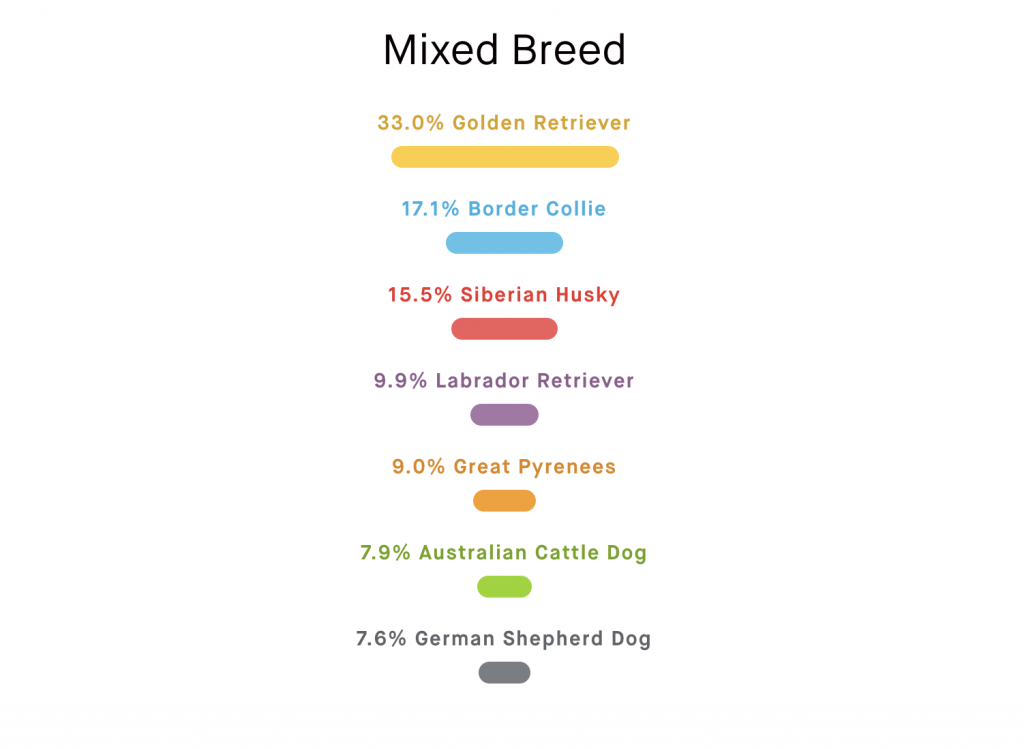Select the German Shepherd Dog breed name
The width and height of the screenshot is (1024, 749).
[533, 639]
